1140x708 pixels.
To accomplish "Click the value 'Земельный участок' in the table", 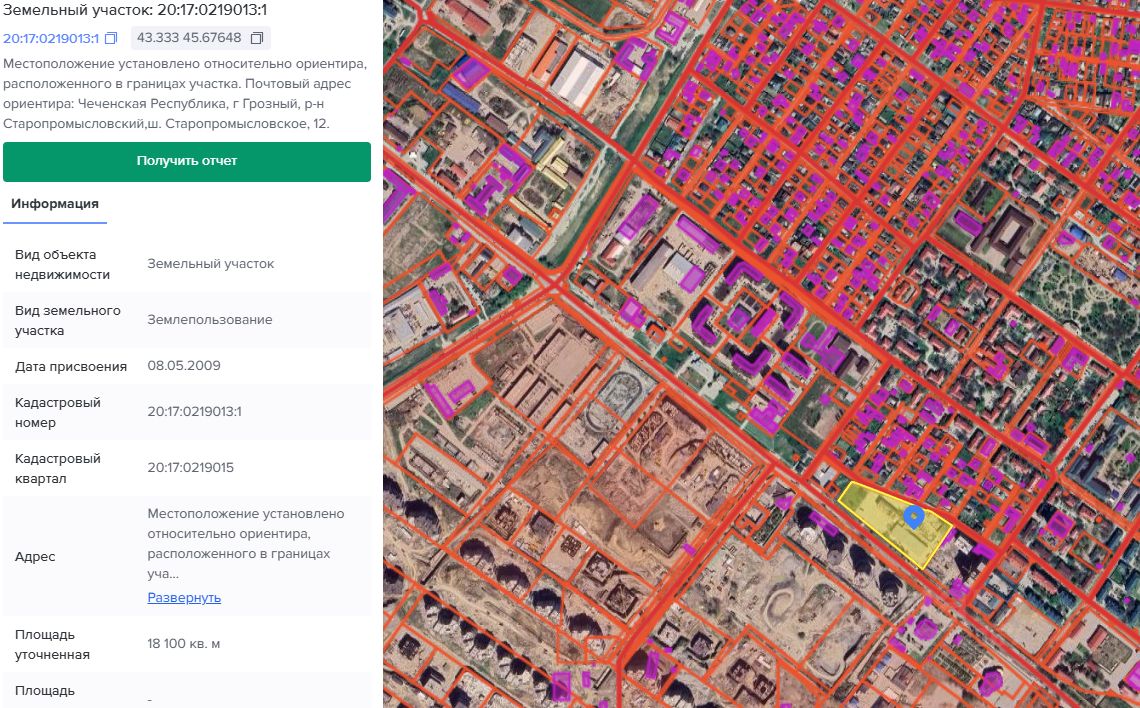I will (x=211, y=264).
